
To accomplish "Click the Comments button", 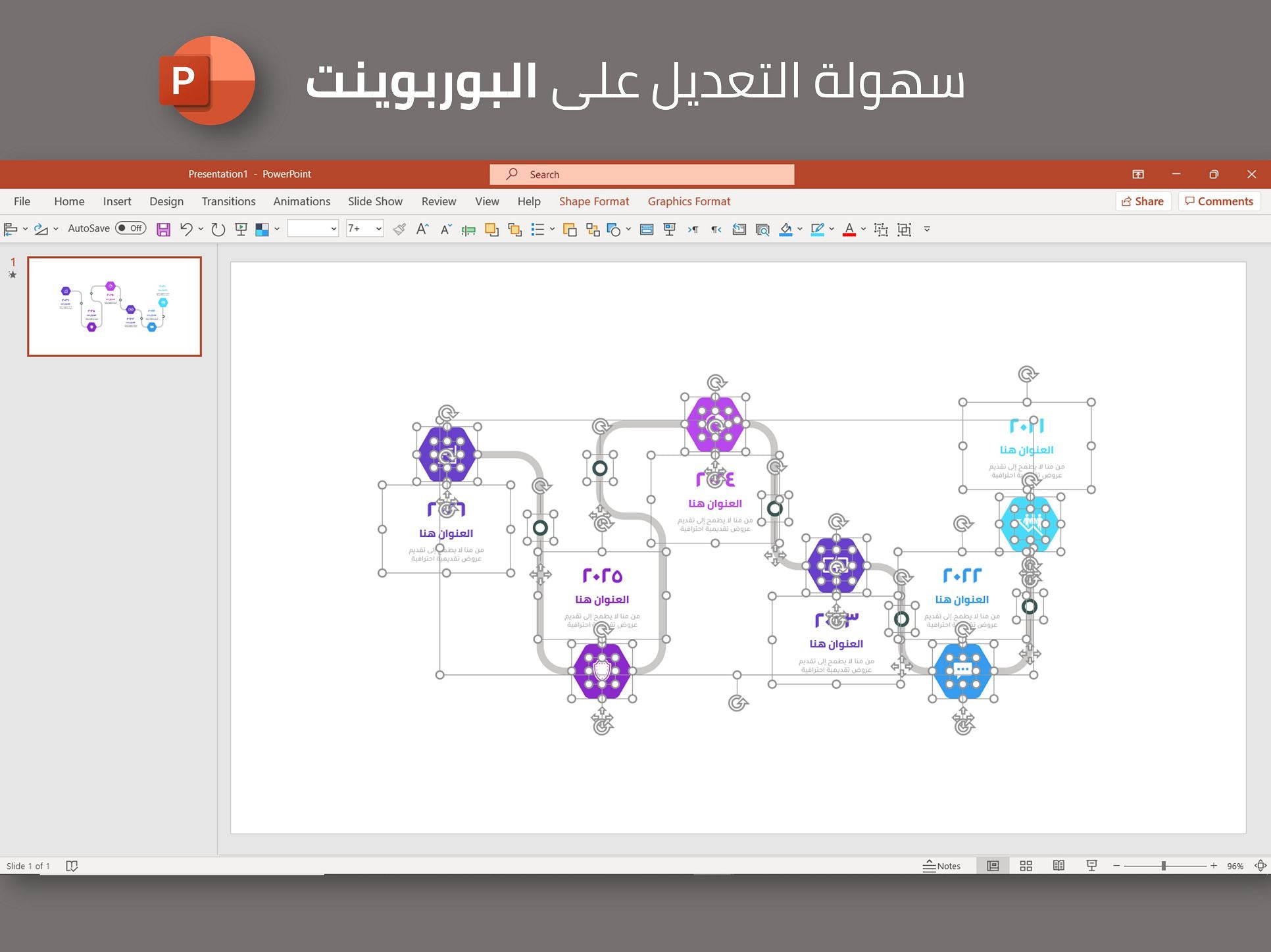I will tap(1219, 201).
